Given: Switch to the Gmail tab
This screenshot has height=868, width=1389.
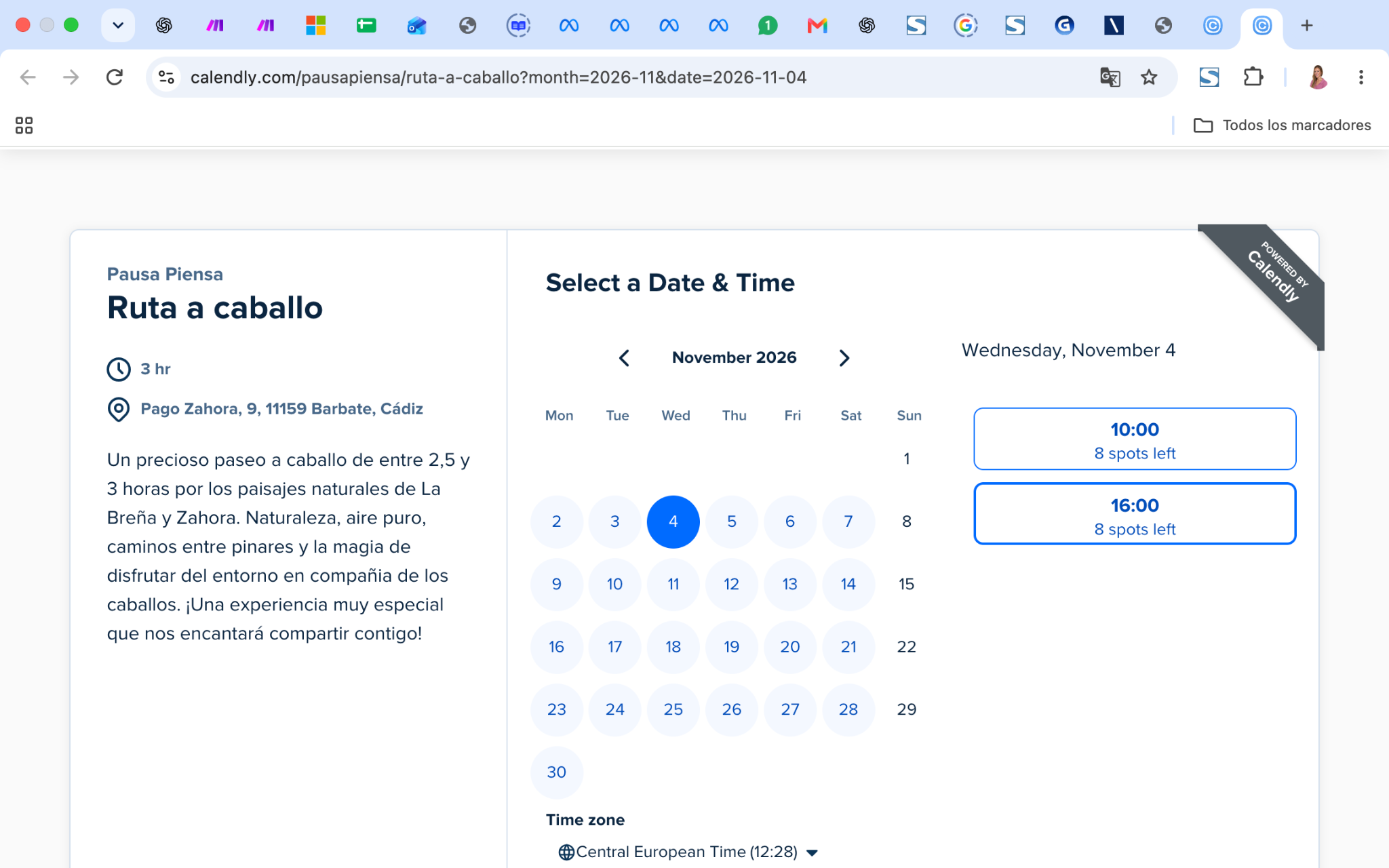Looking at the screenshot, I should coord(817,26).
